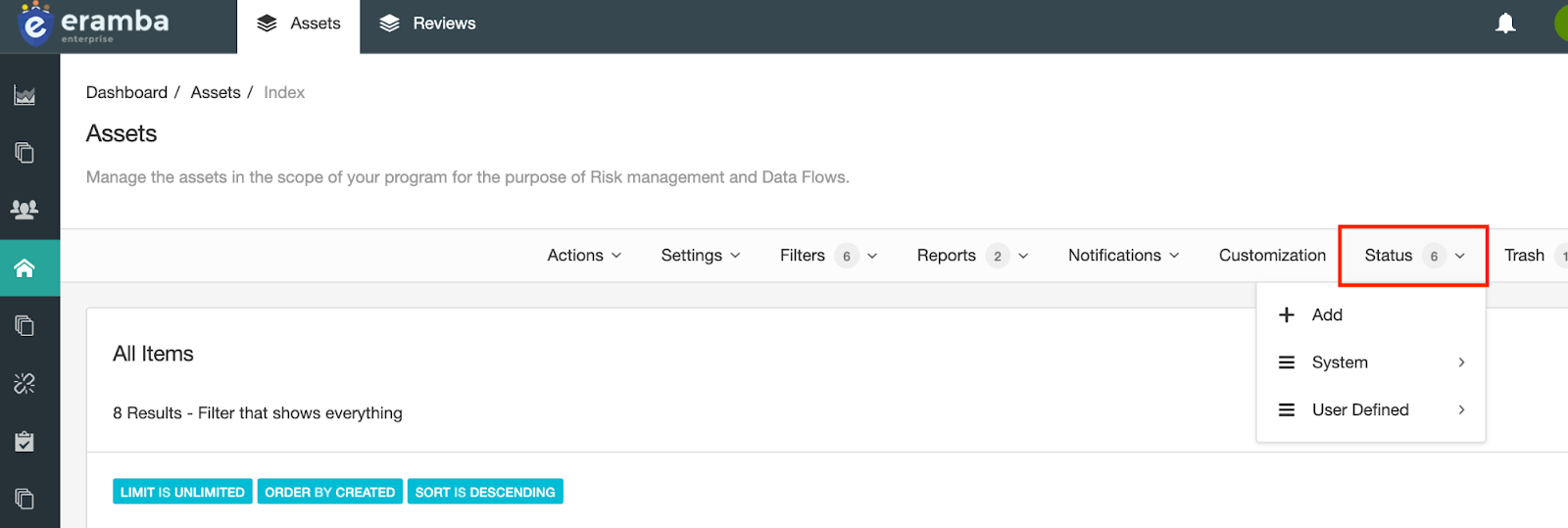This screenshot has width=1568, height=528.
Task: Click the users group sidebar icon
Action: point(24,209)
